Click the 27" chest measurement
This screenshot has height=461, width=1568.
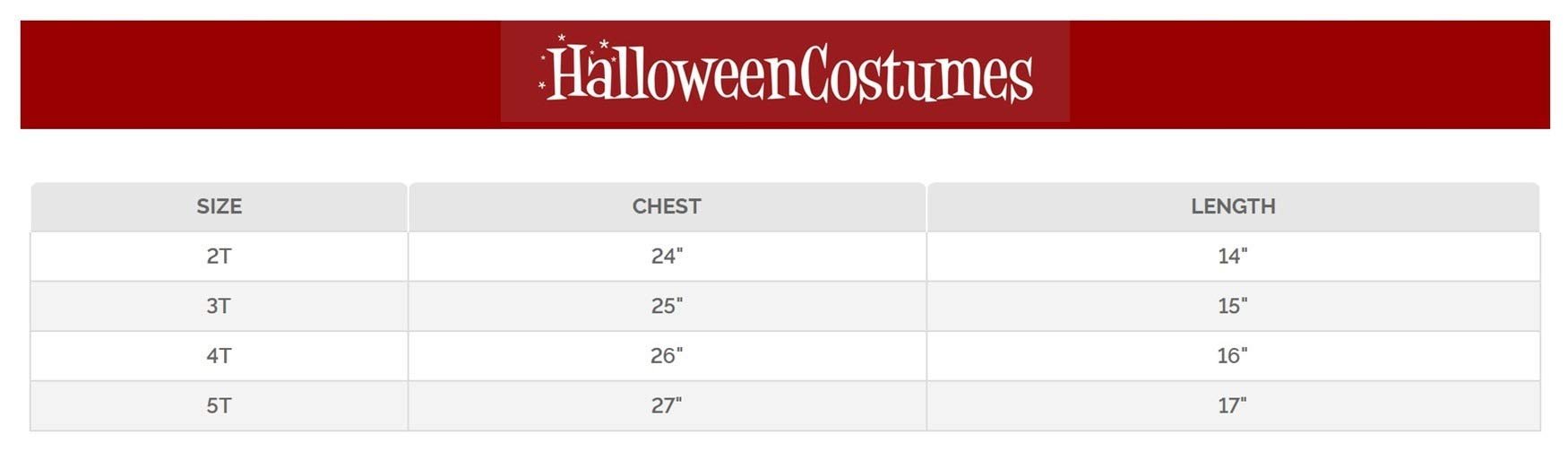point(667,405)
